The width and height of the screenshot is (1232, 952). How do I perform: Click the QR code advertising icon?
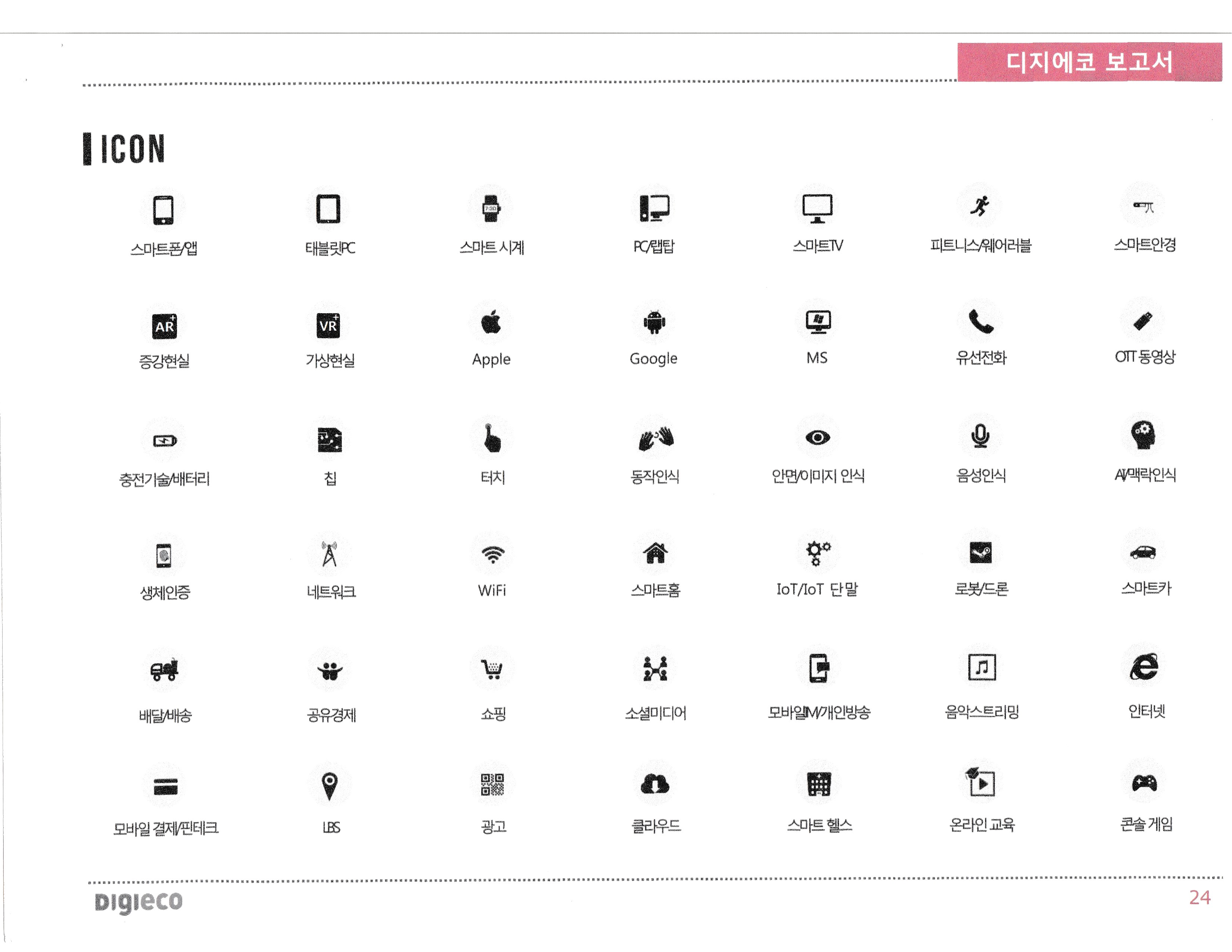tap(492, 784)
